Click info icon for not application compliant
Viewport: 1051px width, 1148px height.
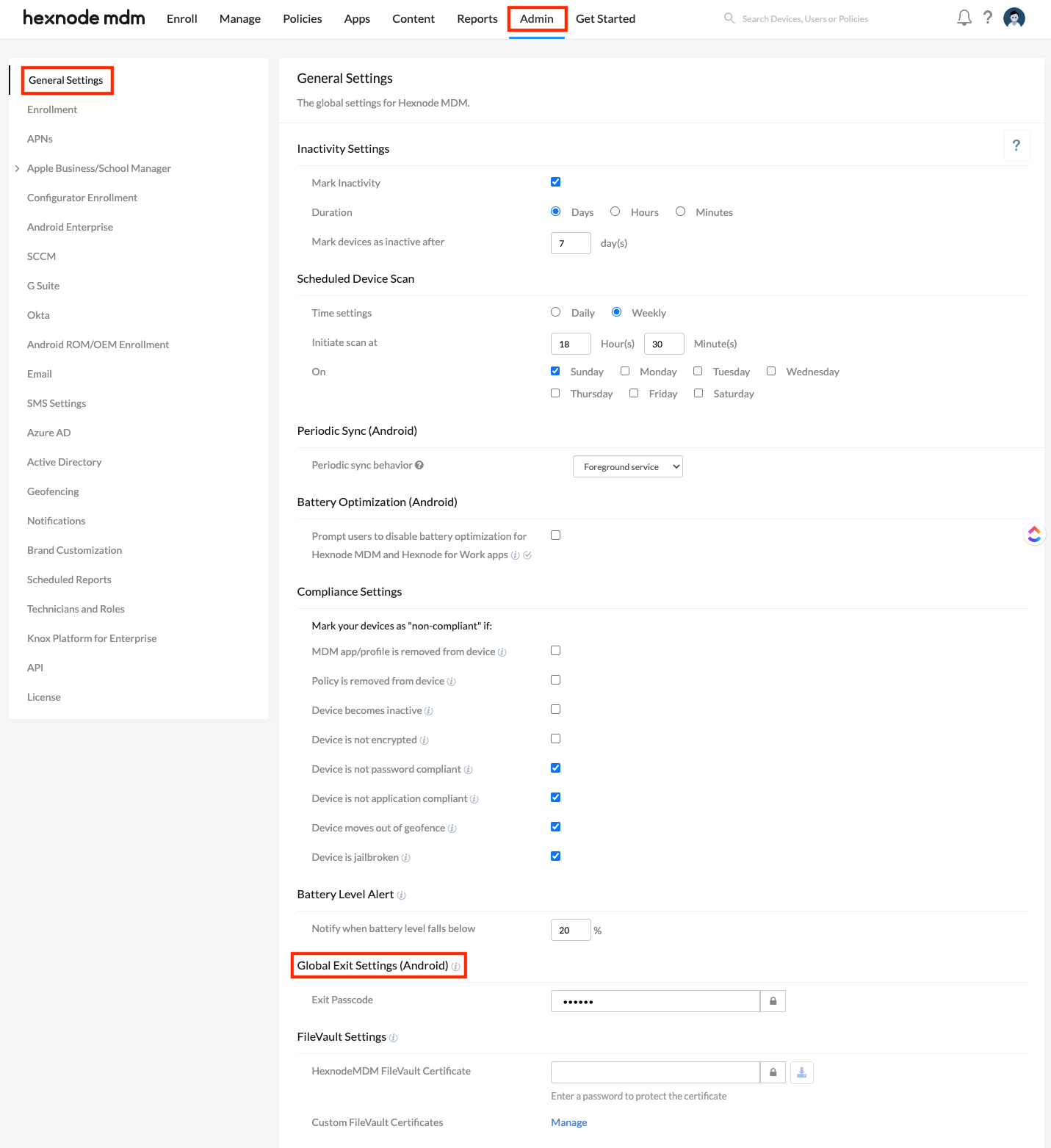(x=474, y=799)
